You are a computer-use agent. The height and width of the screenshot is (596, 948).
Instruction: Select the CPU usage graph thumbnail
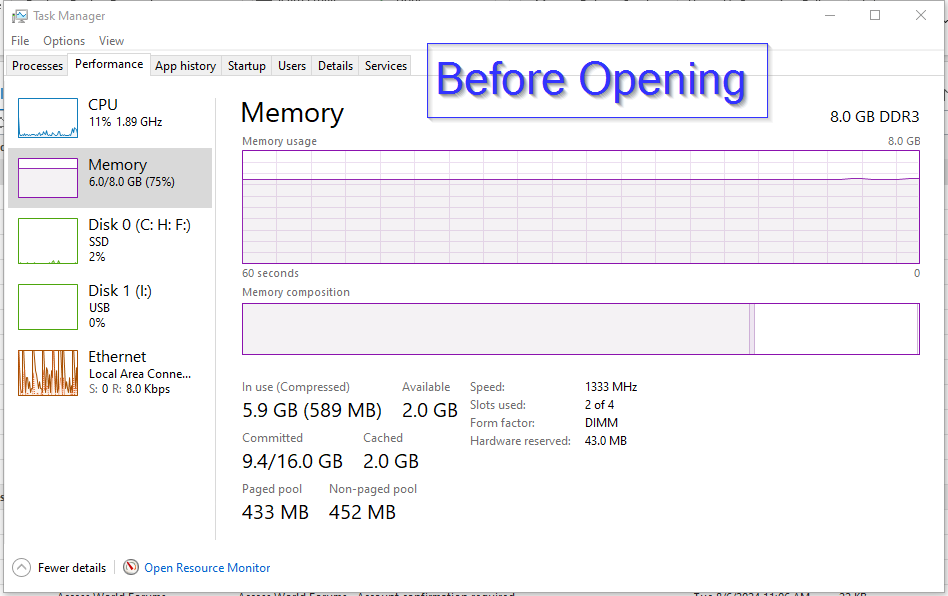click(x=47, y=118)
